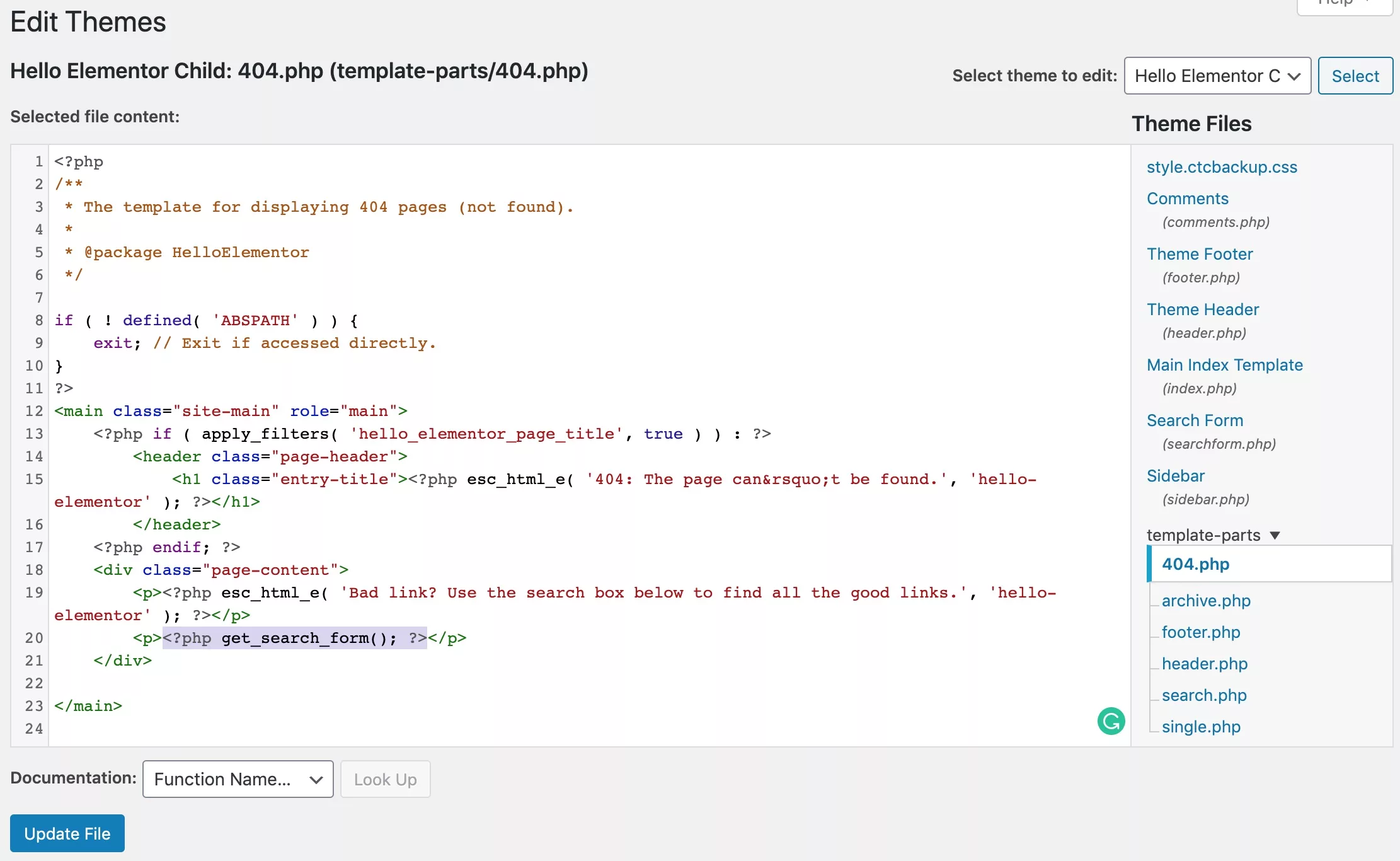The width and height of the screenshot is (1400, 861).
Task: Click the closing </header> tag
Action: coord(177,524)
